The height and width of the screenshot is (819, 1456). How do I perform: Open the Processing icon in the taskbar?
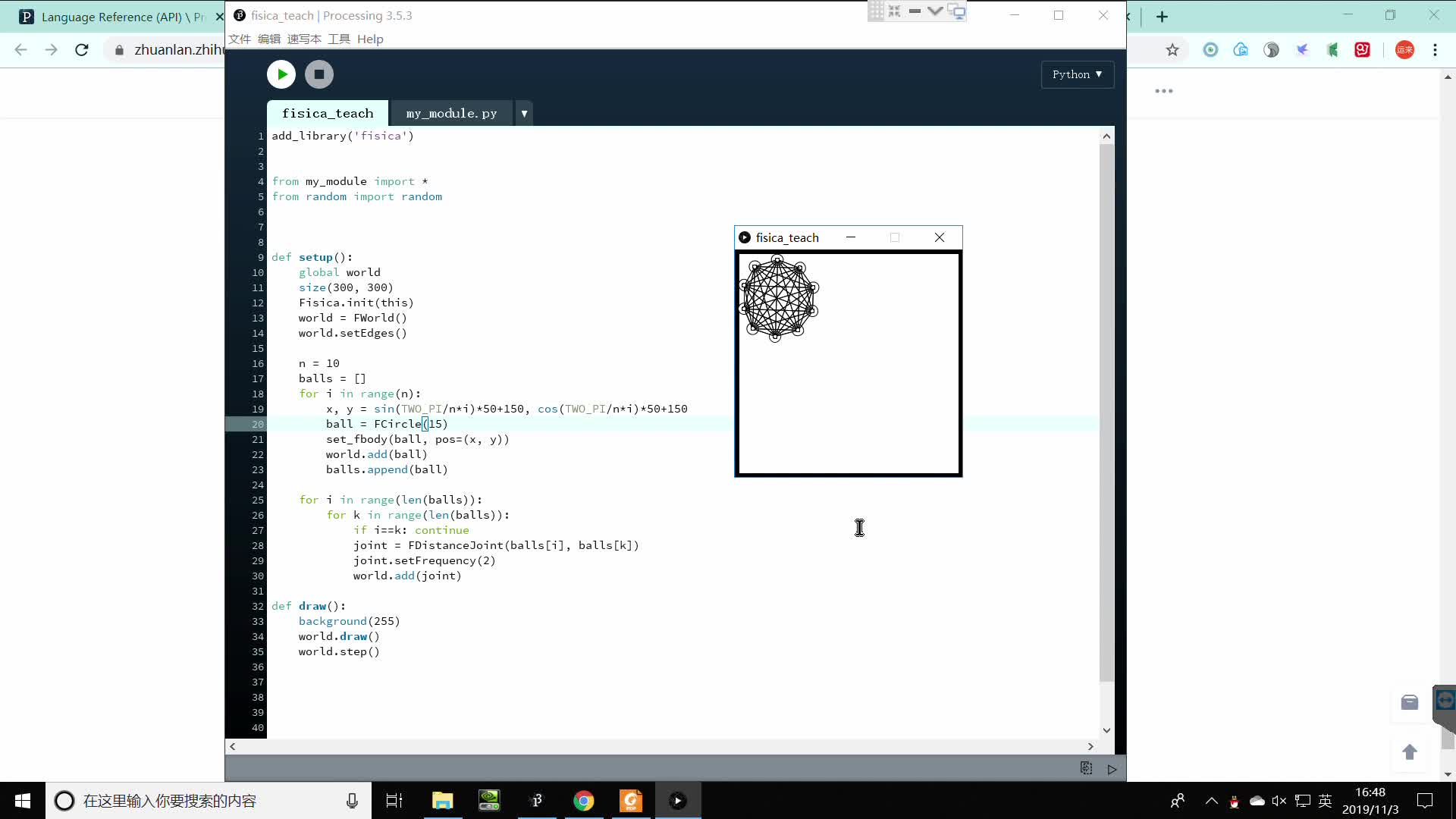pos(537,801)
